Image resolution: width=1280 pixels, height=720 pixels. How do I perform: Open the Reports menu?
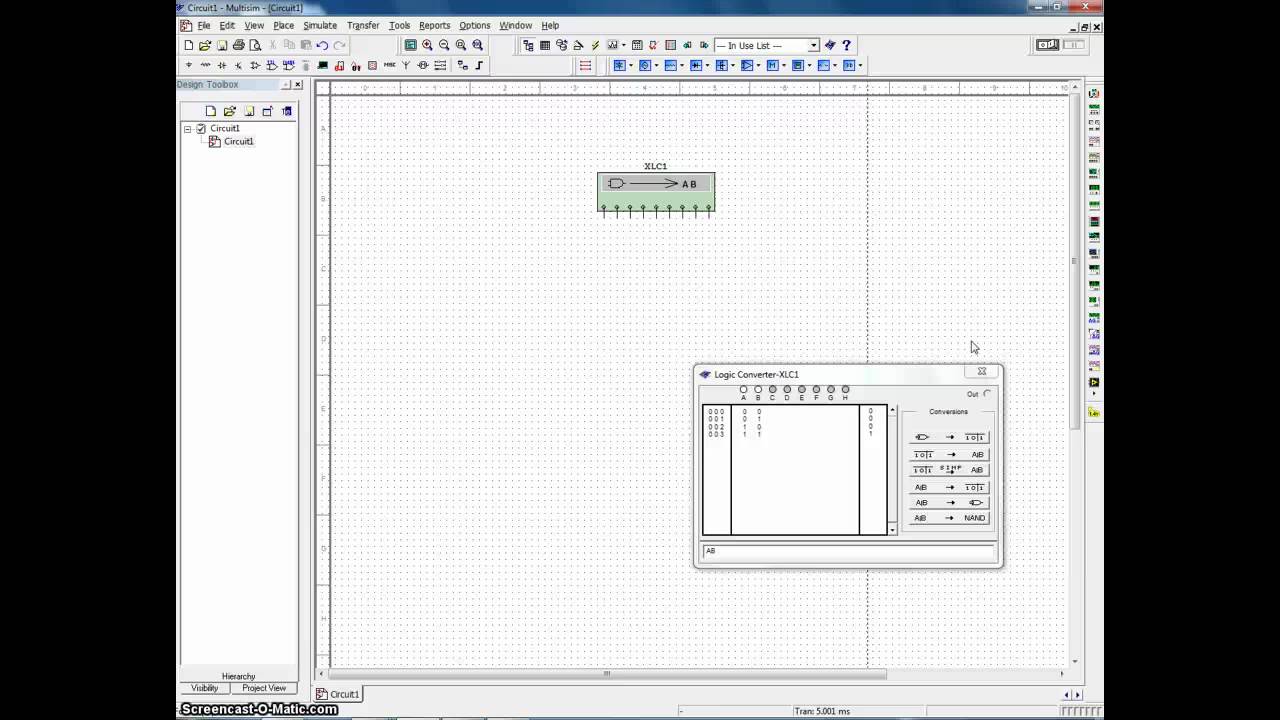coord(435,25)
